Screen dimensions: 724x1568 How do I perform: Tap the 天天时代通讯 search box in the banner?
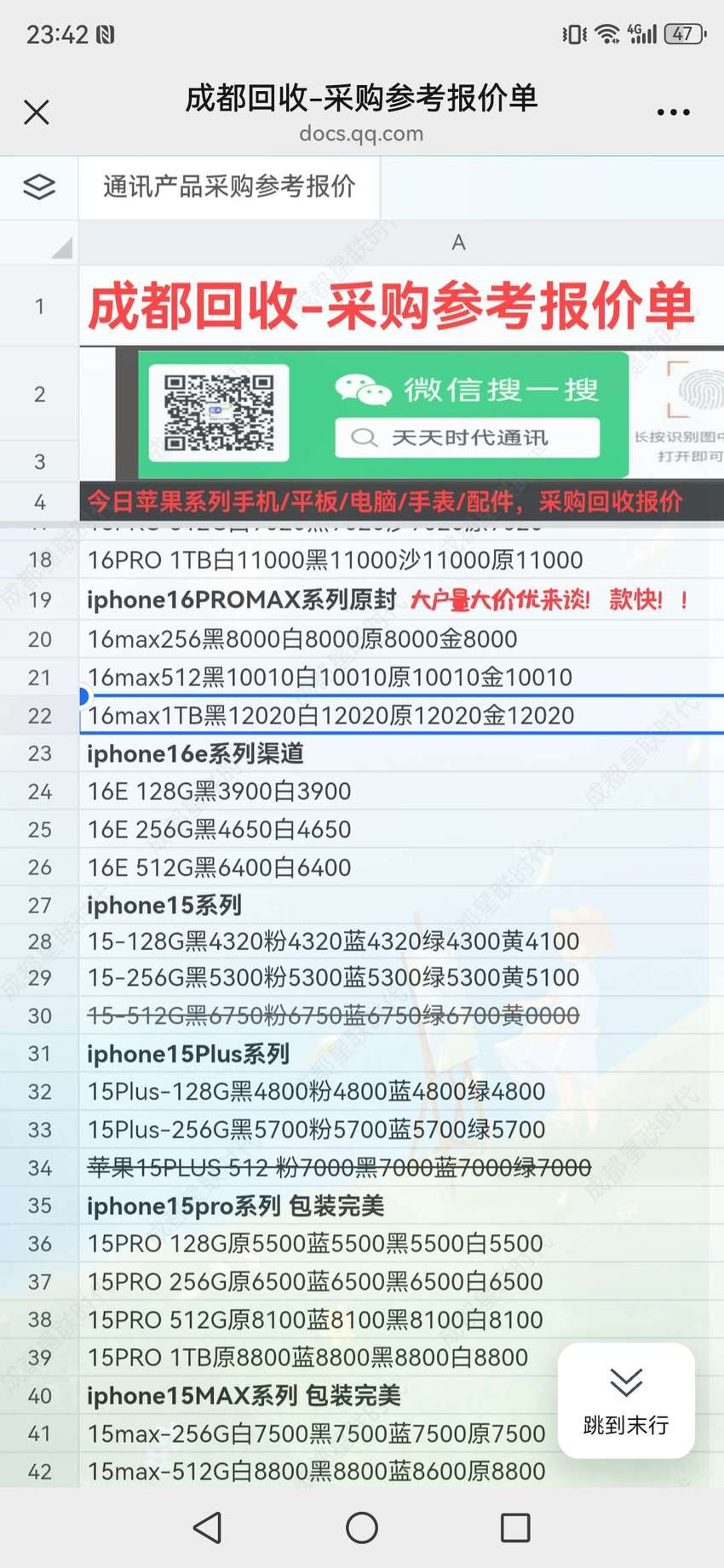(467, 438)
